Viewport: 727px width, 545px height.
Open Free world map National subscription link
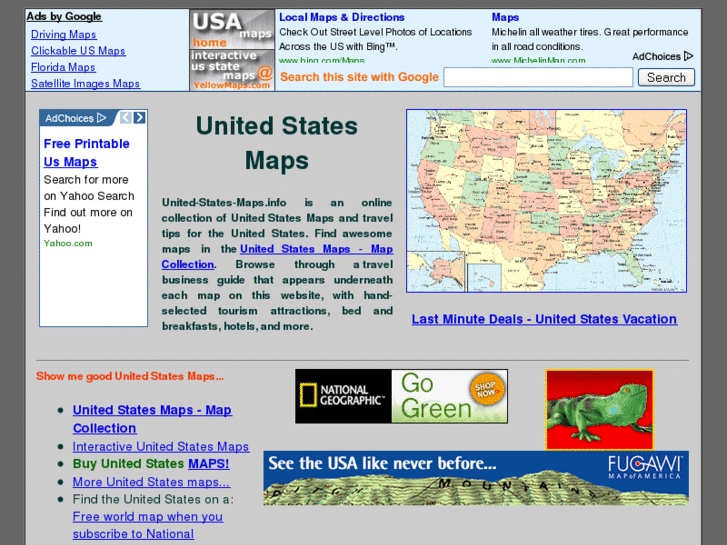pos(147,525)
